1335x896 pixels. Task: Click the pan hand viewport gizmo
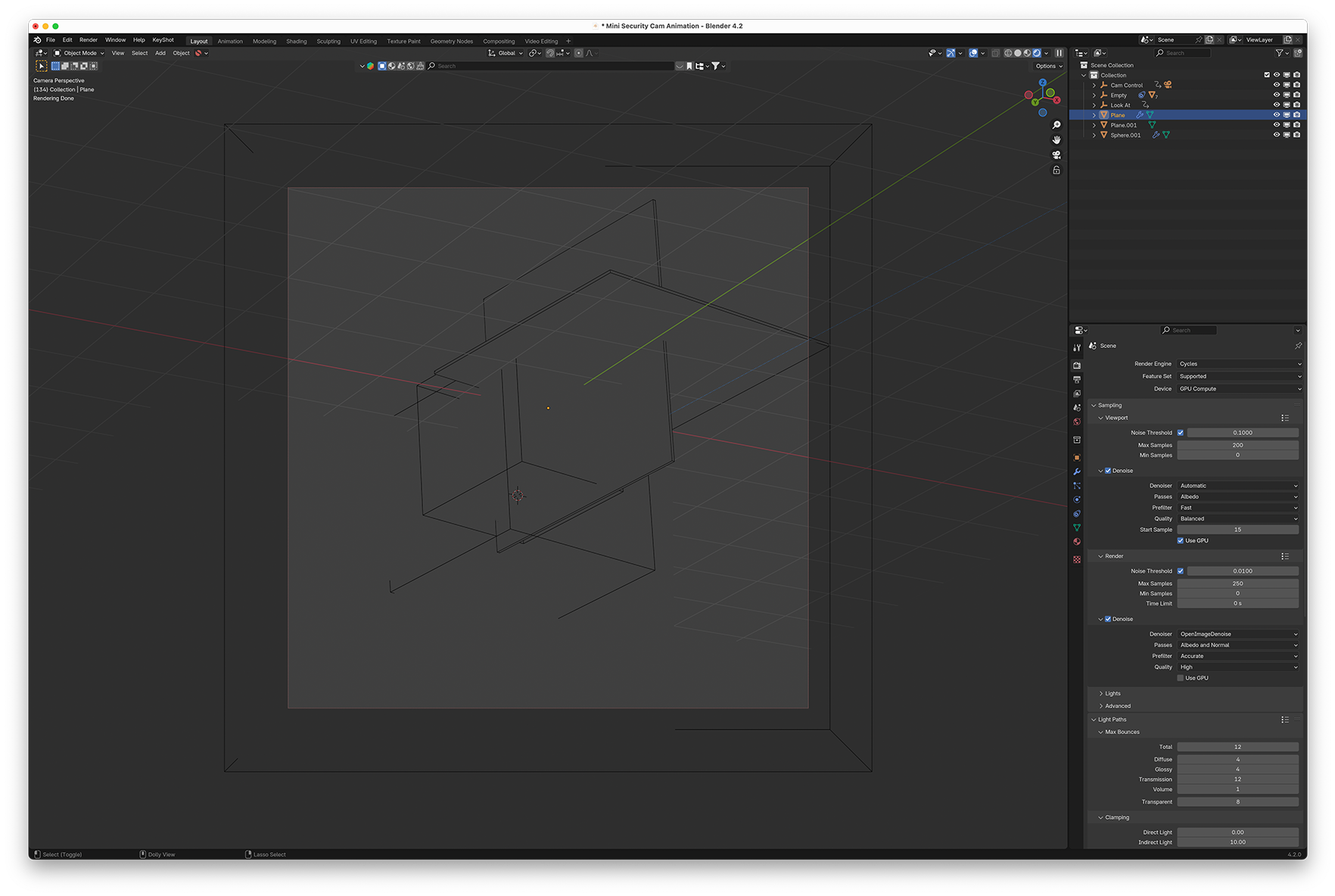1056,140
